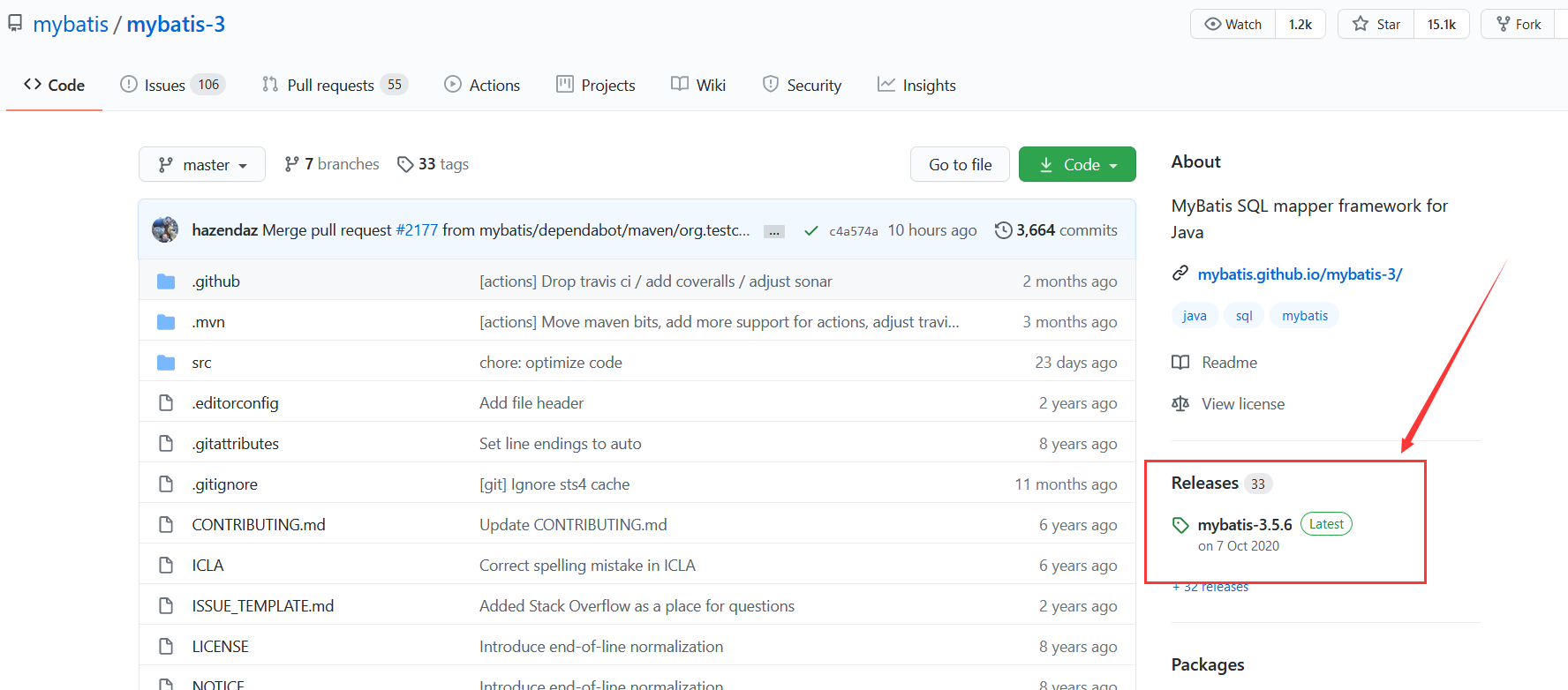This screenshot has width=1568, height=690.
Task: View the 3,664 commits history
Action: point(1056,230)
